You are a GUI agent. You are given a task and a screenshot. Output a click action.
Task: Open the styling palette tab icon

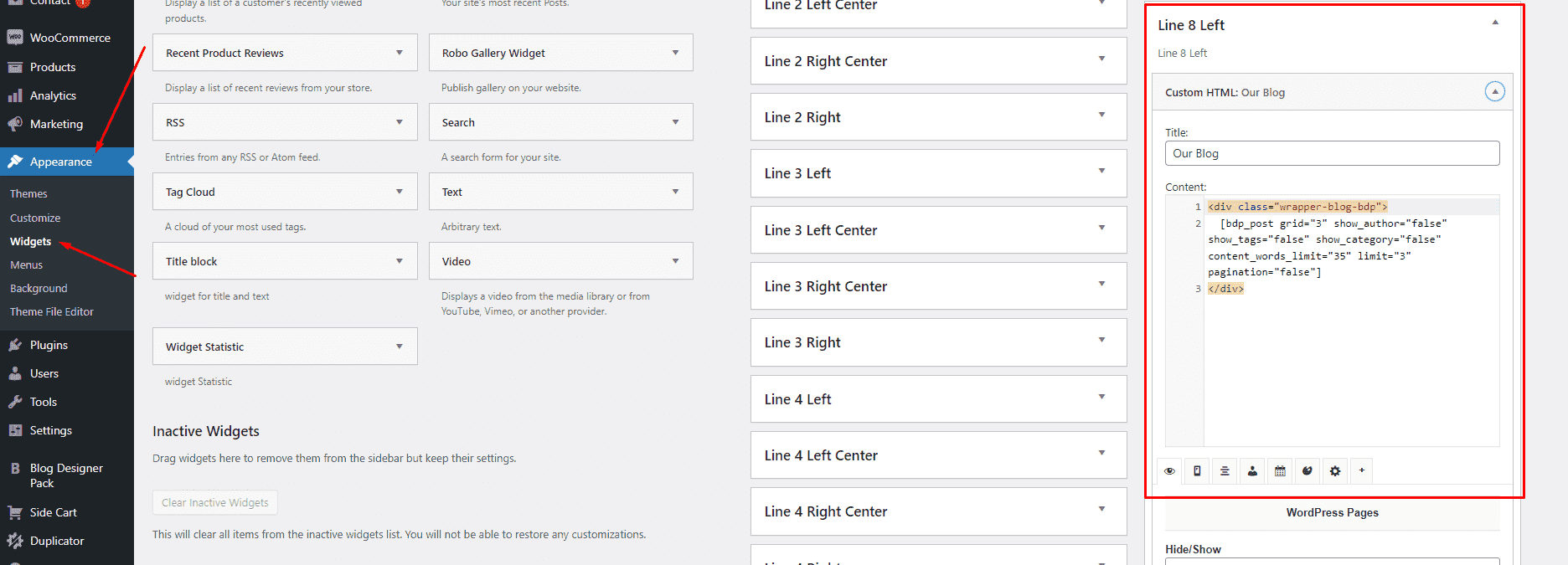1308,470
